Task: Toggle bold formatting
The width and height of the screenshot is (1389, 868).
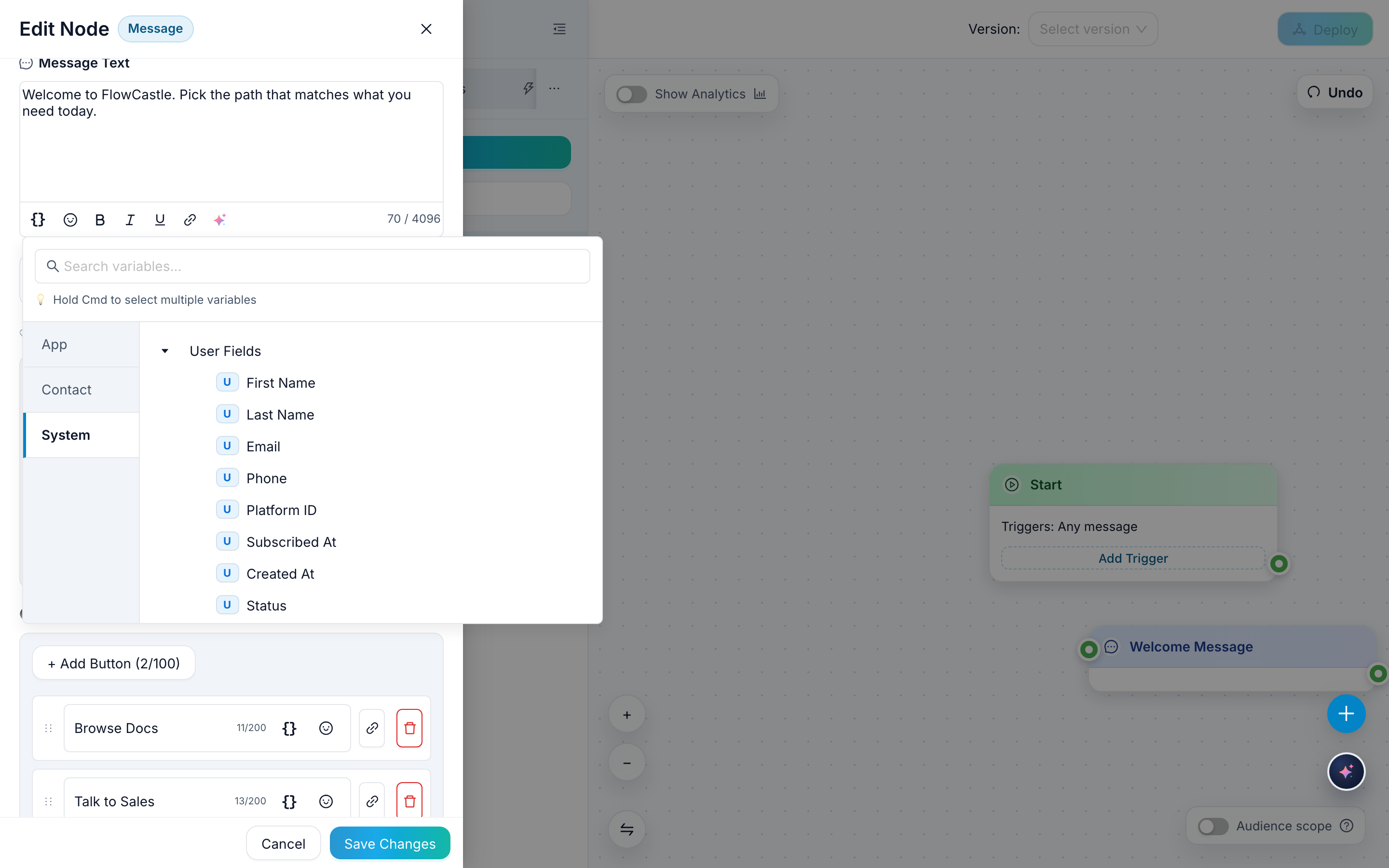Action: (x=100, y=219)
